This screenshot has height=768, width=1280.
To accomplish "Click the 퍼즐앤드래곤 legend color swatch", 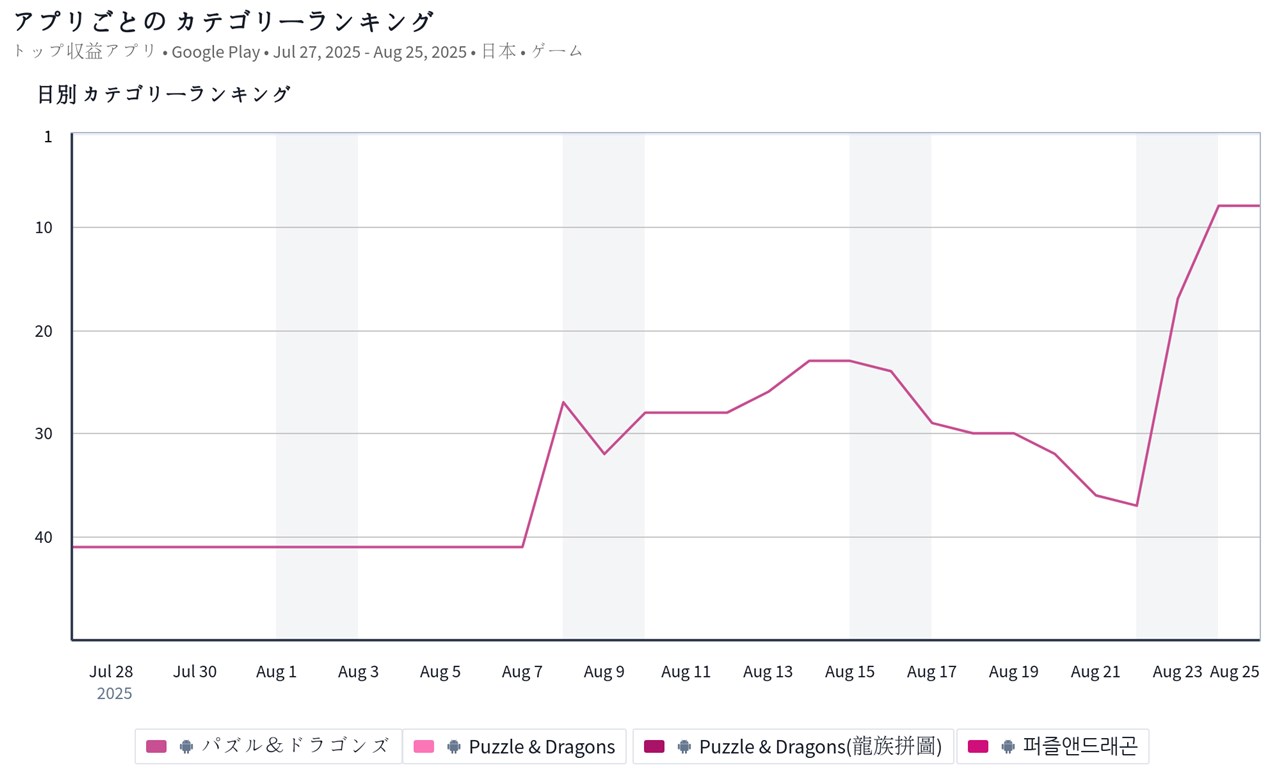I will (x=978, y=746).
